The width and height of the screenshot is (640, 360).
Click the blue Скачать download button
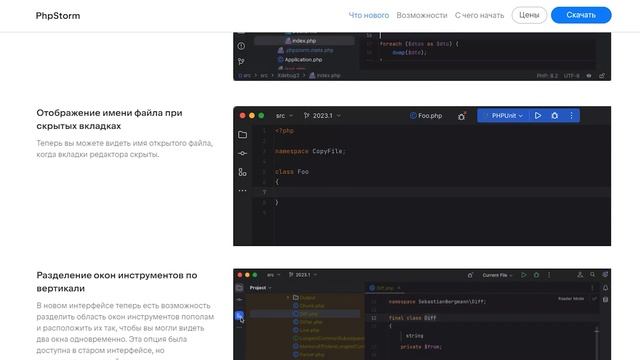[581, 15]
